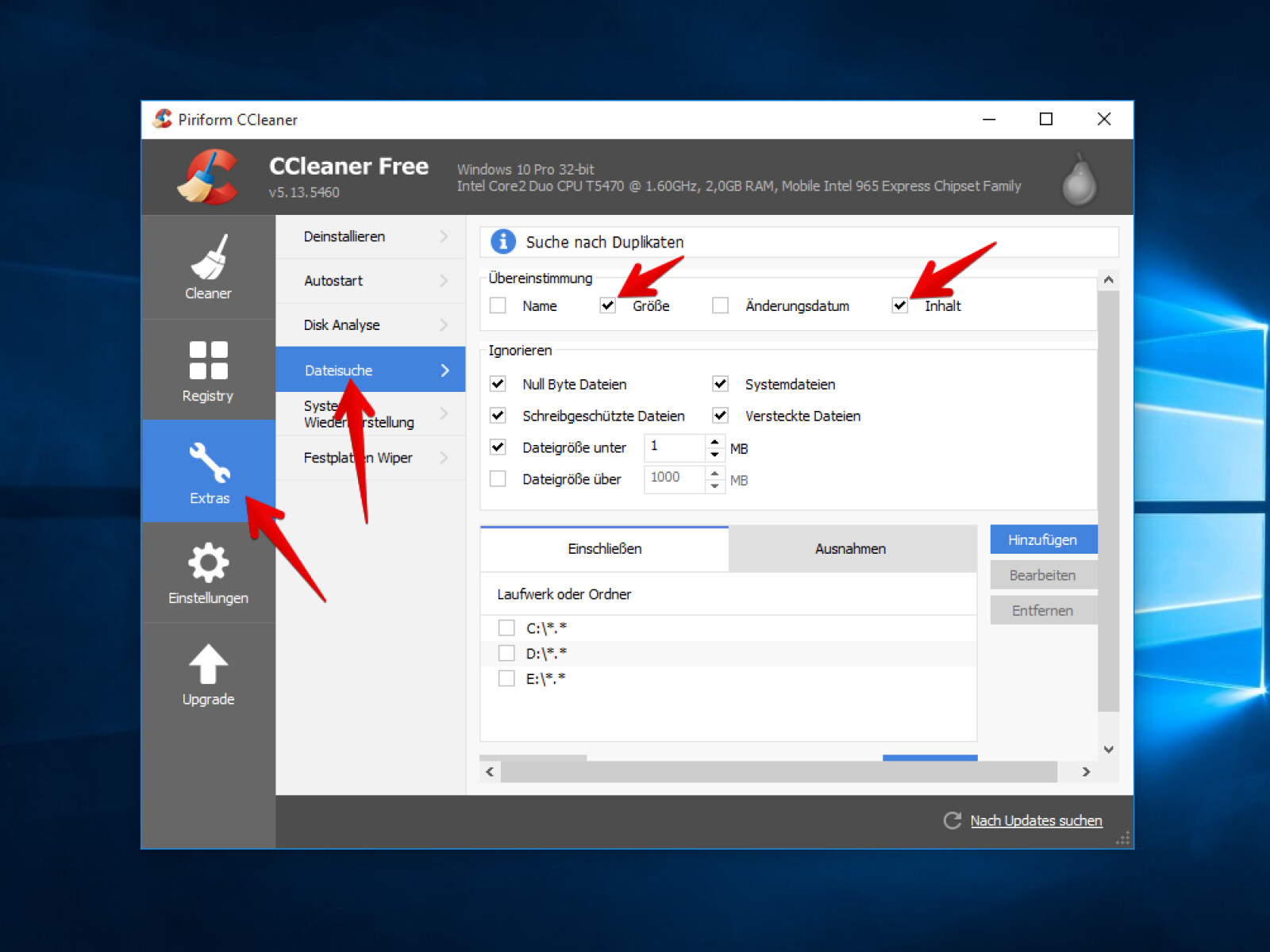This screenshot has height=952, width=1270.
Task: Click the Laufwerk oder Ordner column header
Action: pyautogui.click(x=728, y=594)
